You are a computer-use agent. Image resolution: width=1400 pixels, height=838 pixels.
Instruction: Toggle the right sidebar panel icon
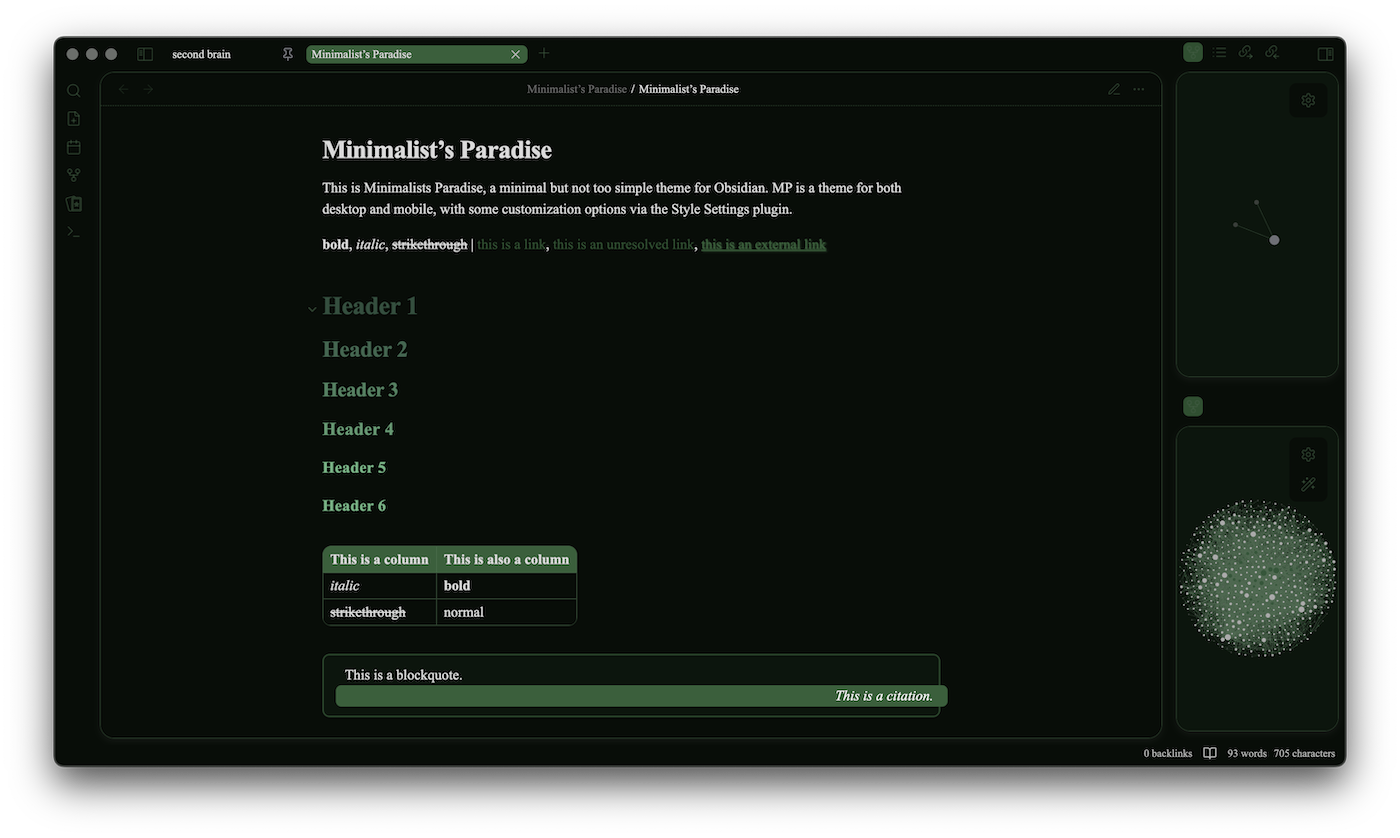[x=1326, y=54]
